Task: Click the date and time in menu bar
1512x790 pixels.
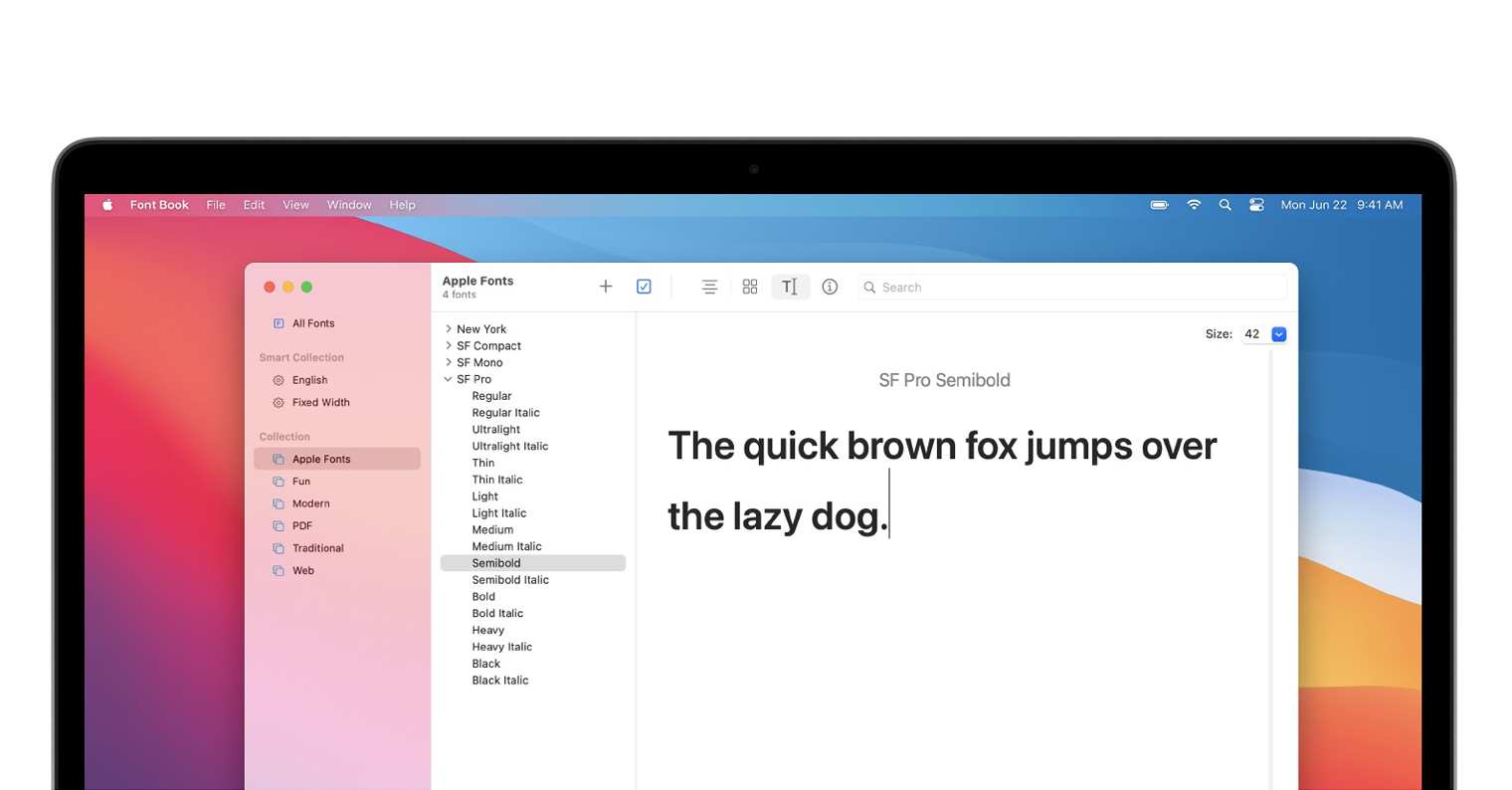Action: (1342, 205)
